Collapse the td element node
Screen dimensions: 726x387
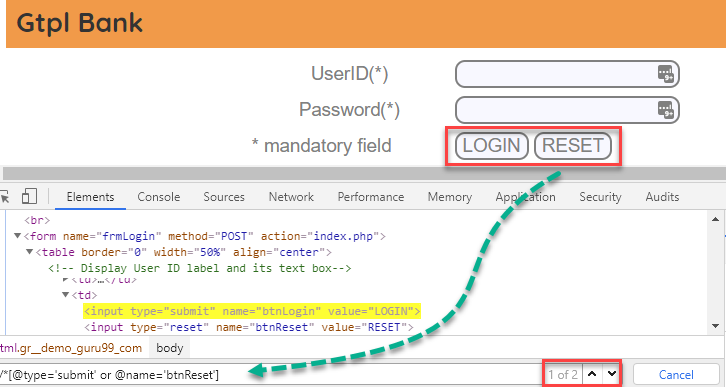click(66, 295)
